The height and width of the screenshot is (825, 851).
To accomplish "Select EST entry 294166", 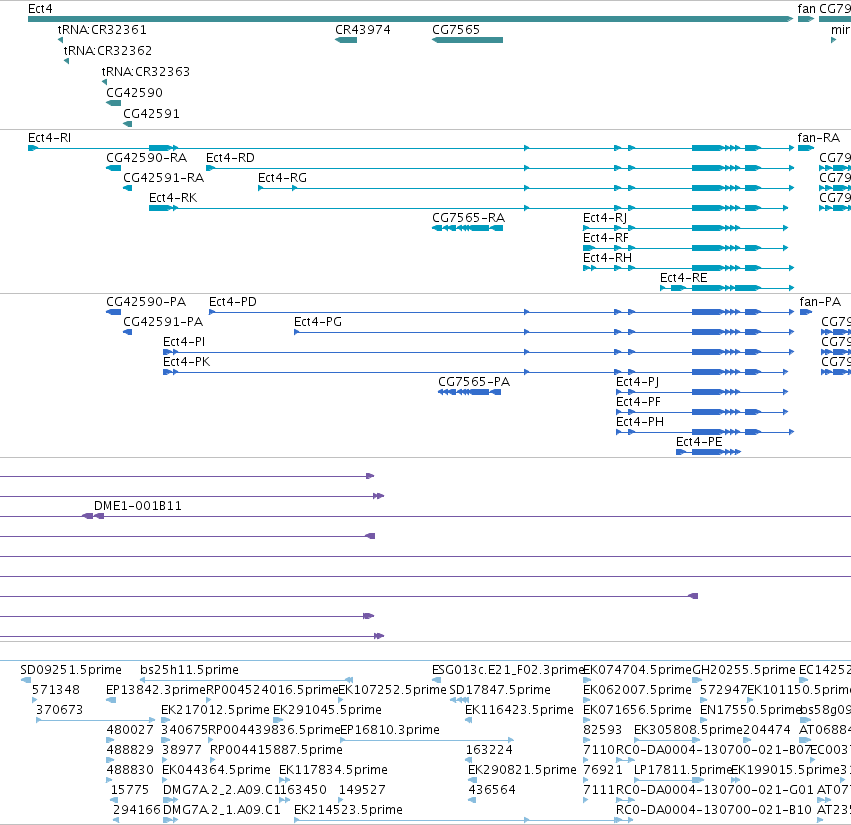I will (136, 810).
